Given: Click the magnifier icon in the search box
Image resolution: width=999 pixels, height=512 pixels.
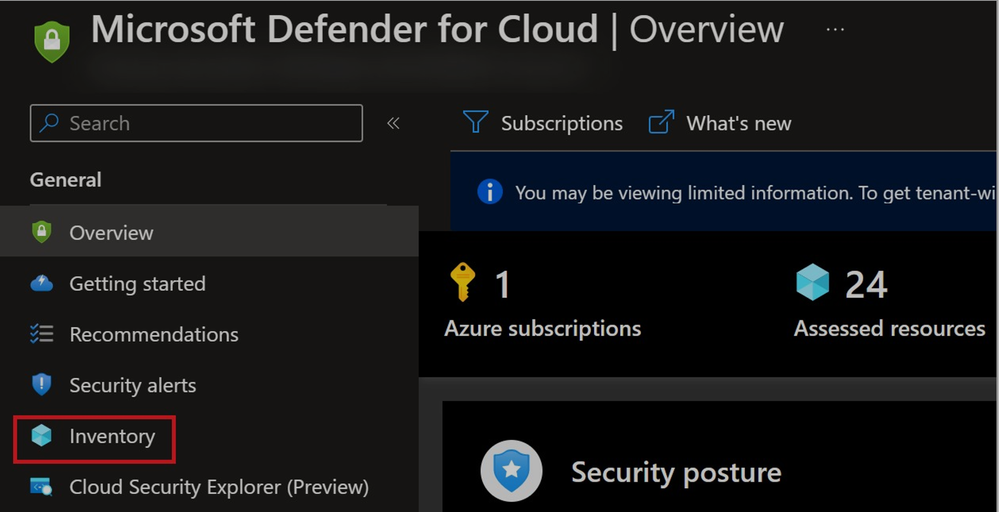Looking at the screenshot, I should pyautogui.click(x=49, y=123).
